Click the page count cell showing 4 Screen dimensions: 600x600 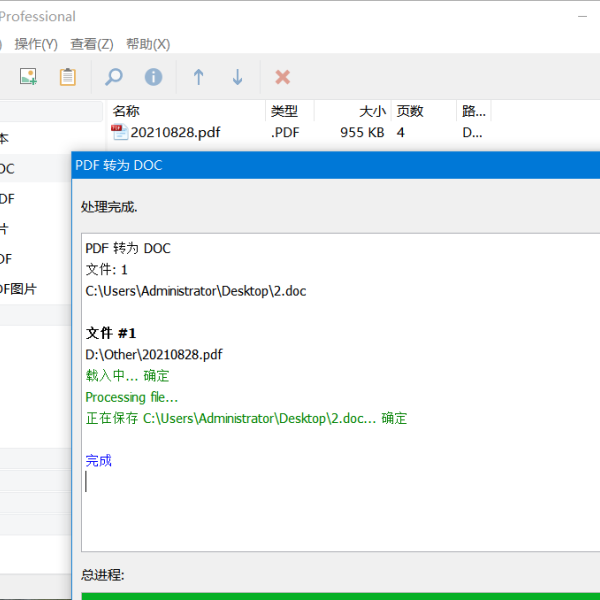[400, 132]
